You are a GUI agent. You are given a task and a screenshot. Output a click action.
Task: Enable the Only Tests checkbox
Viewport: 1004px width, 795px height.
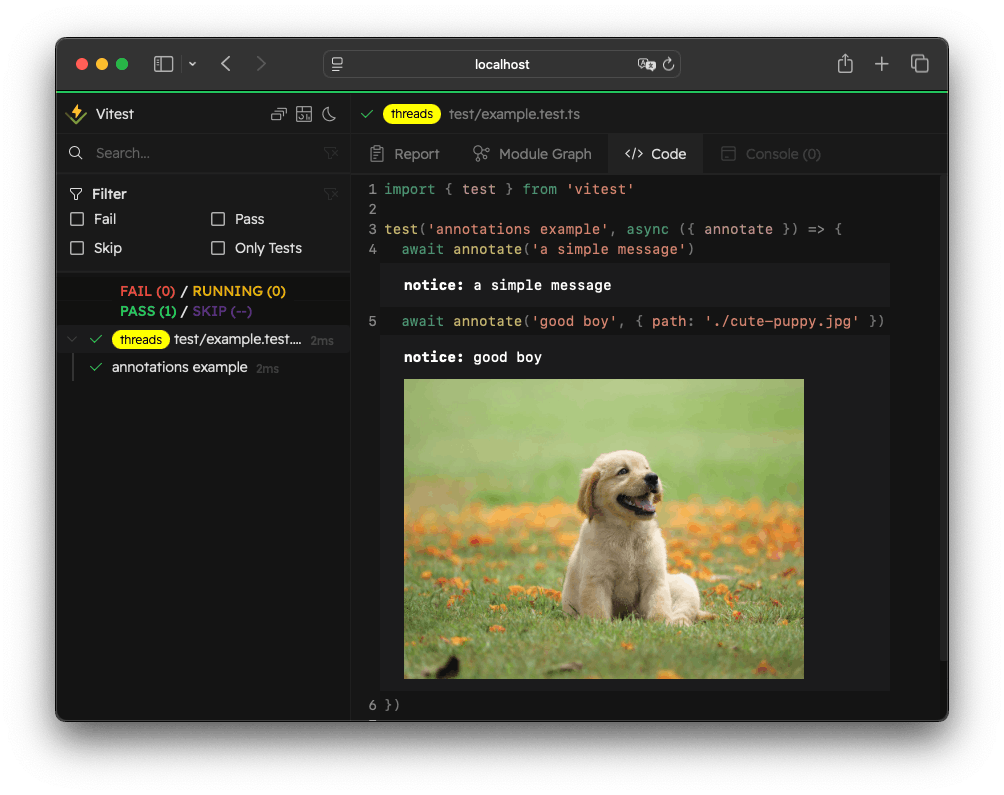point(217,248)
